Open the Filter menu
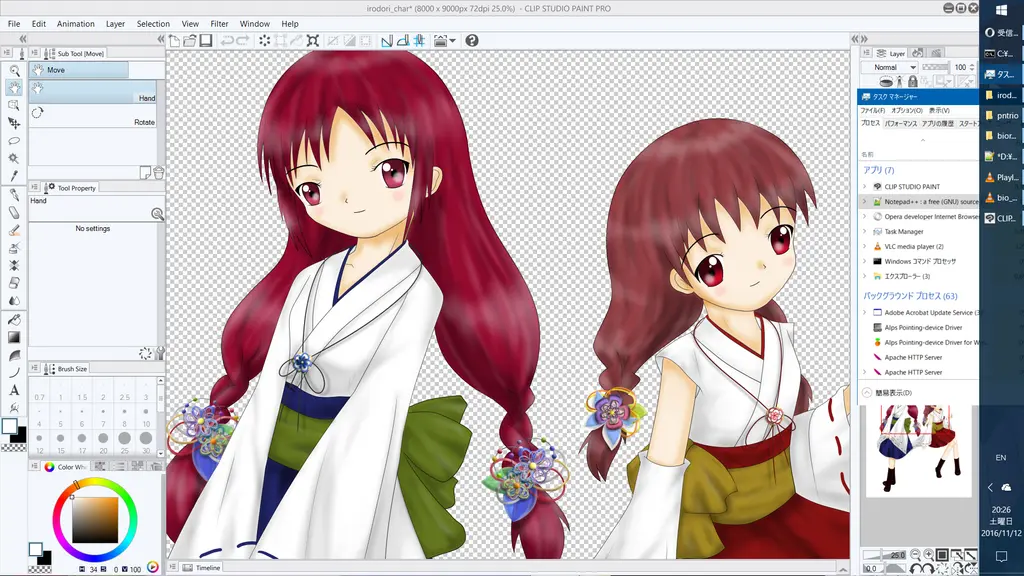Screen dimensions: 1024x576 coord(219,24)
